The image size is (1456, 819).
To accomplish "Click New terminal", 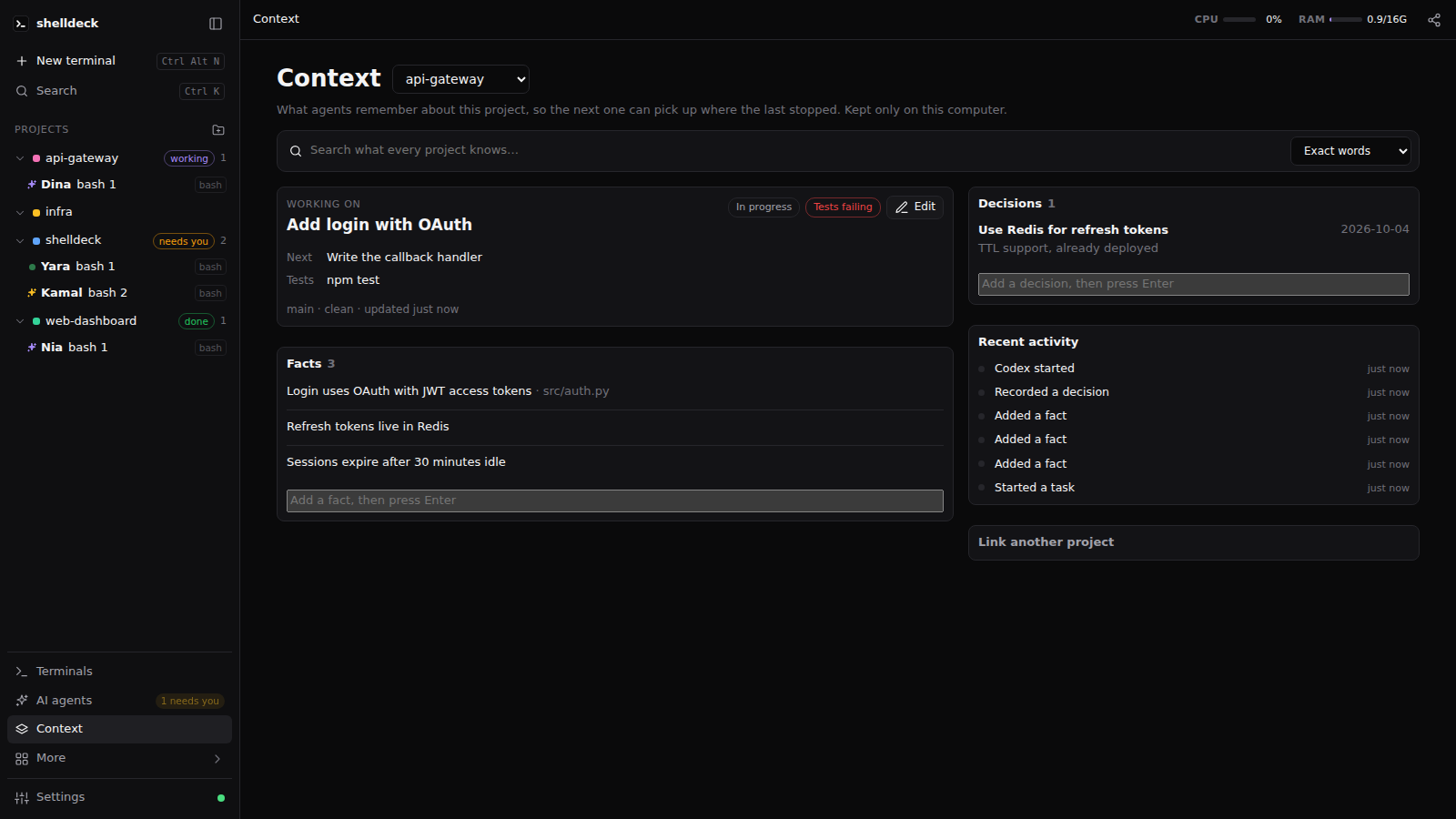I will tap(119, 61).
